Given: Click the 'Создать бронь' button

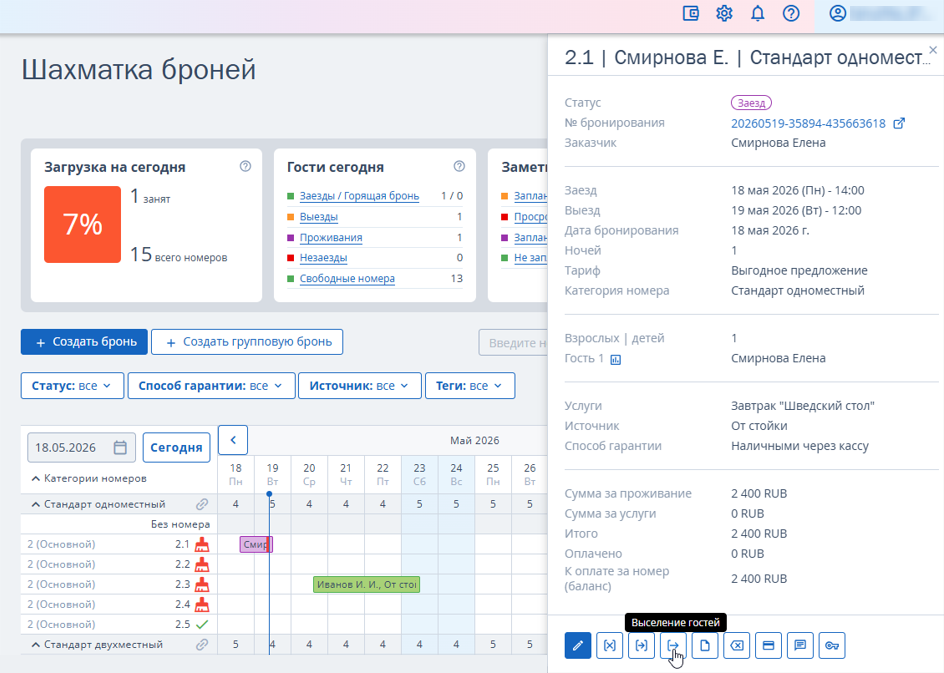Looking at the screenshot, I should coord(84,342).
